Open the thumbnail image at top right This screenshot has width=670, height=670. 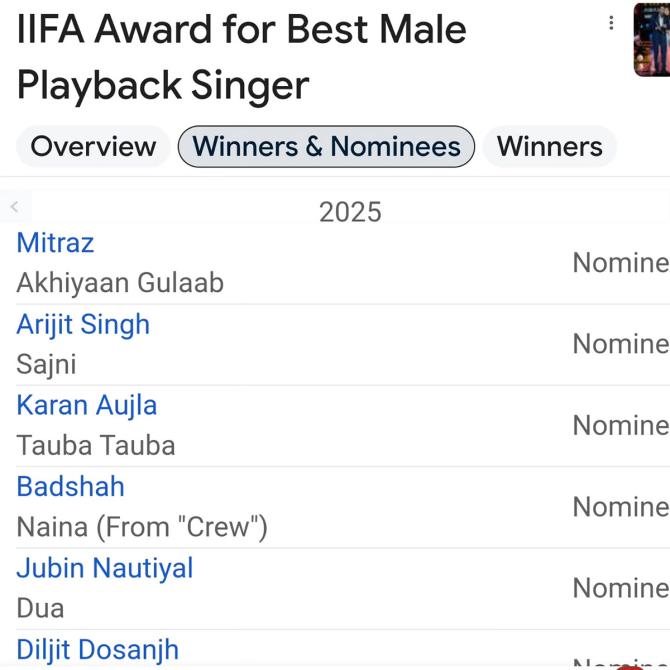(652, 40)
